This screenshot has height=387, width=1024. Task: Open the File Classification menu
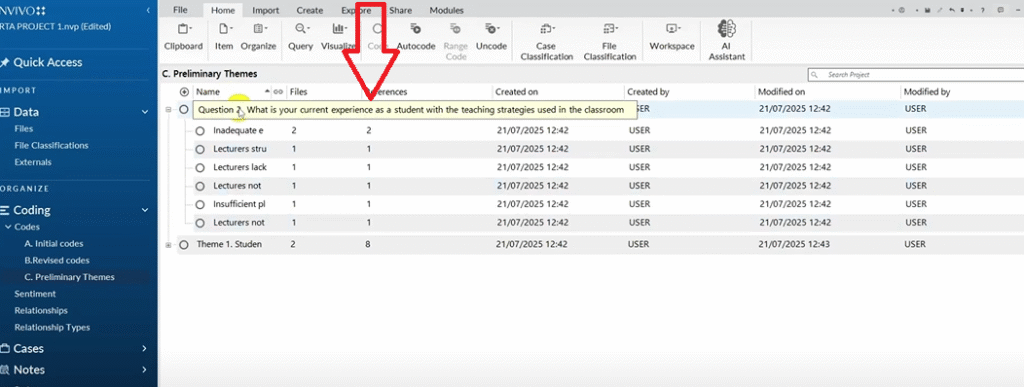[610, 41]
